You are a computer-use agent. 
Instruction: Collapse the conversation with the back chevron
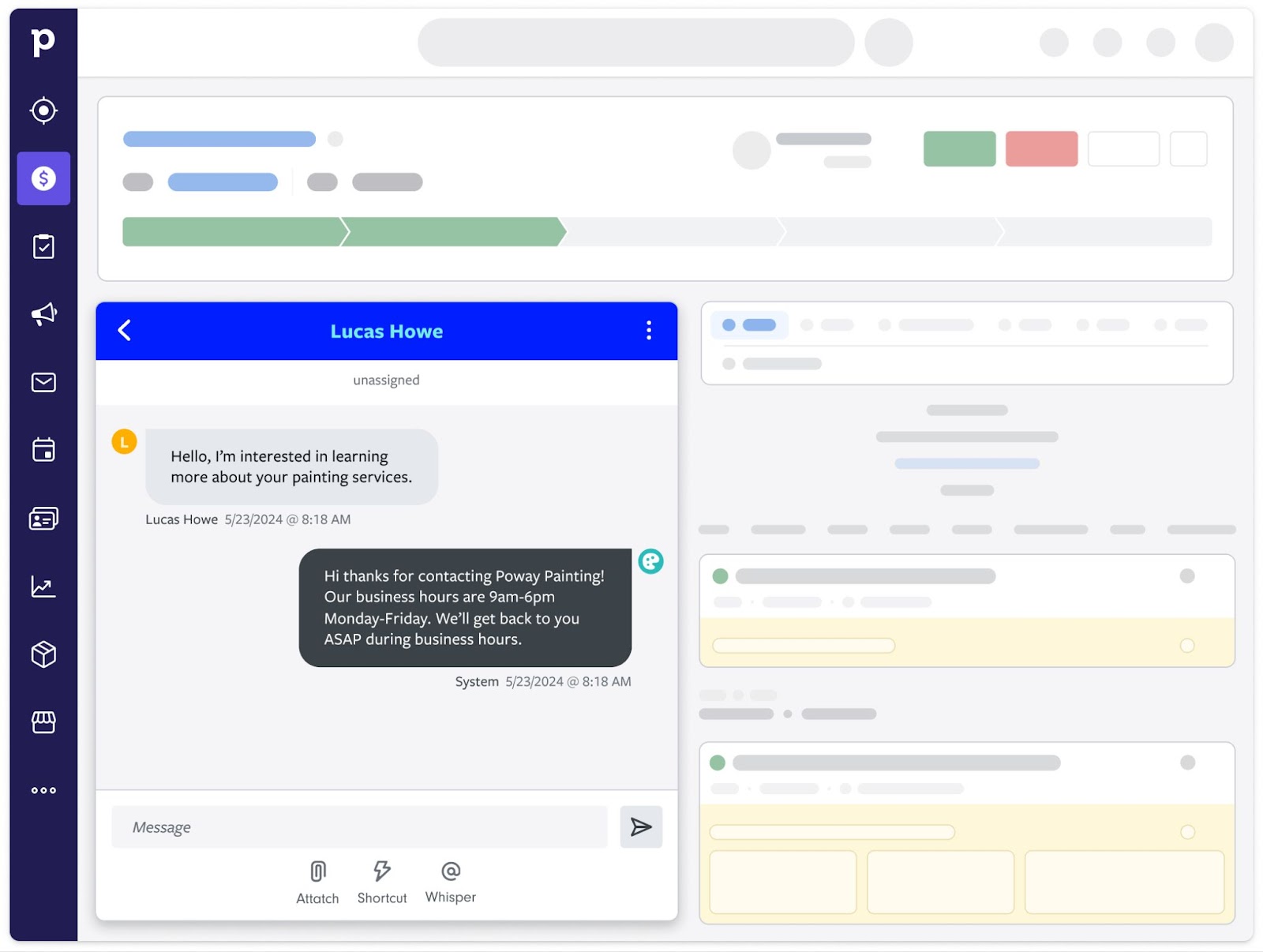coord(124,331)
